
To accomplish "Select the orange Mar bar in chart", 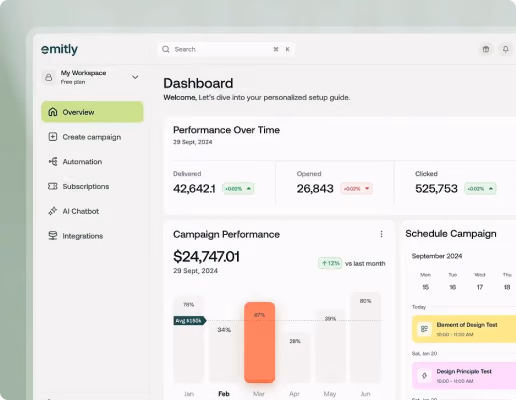I will [259, 342].
